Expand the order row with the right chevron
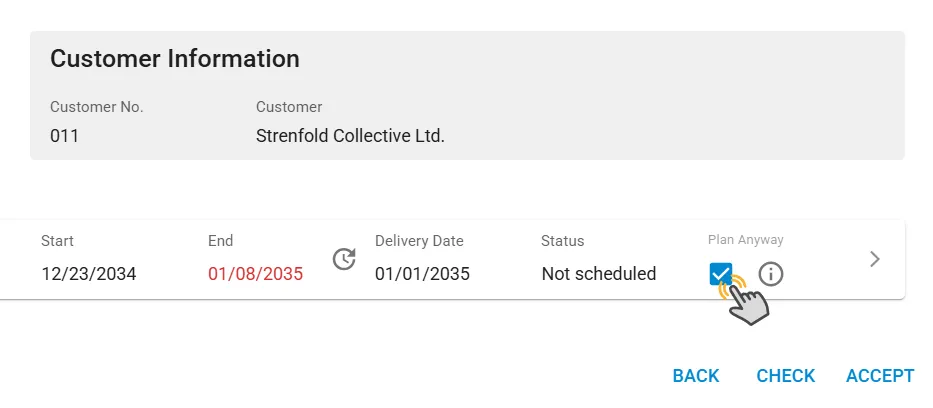 click(x=874, y=259)
